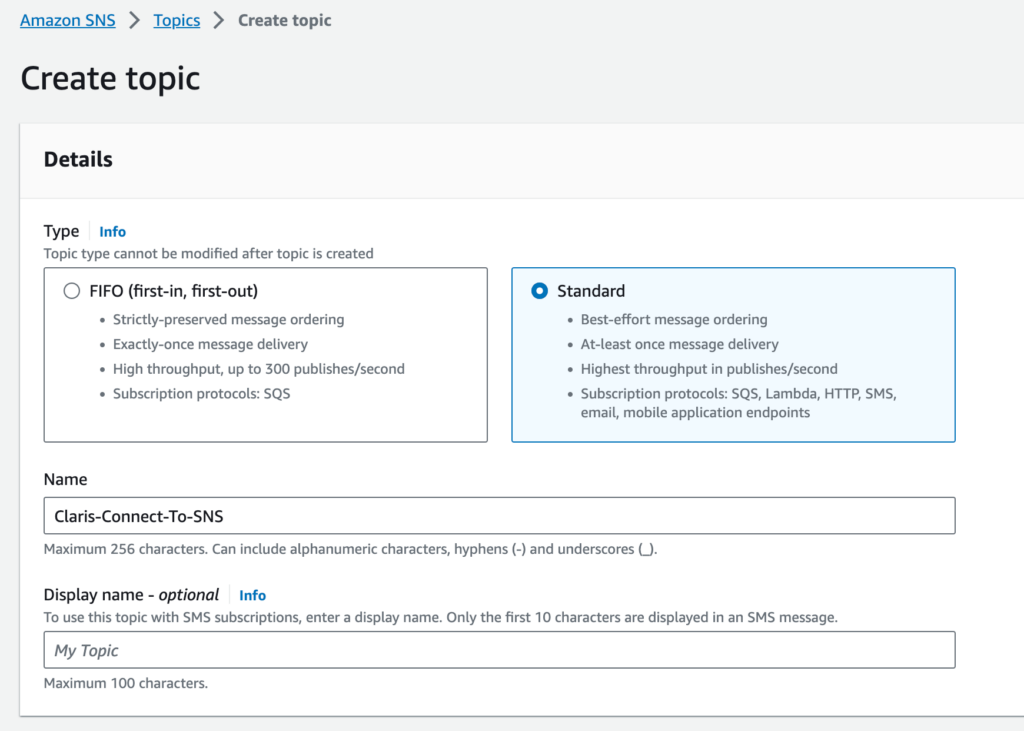Screen dimensions: 1024x731
Task: Click the Details section header
Action: (78, 159)
